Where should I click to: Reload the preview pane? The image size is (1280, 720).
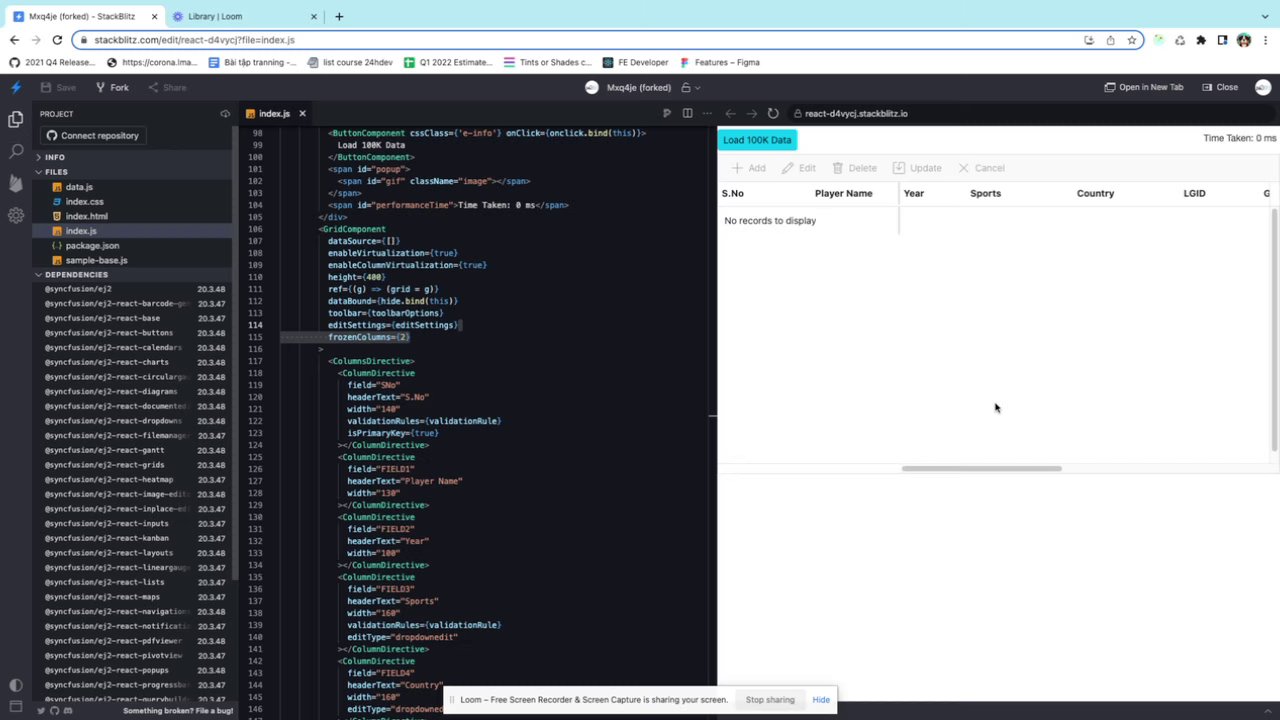(773, 113)
